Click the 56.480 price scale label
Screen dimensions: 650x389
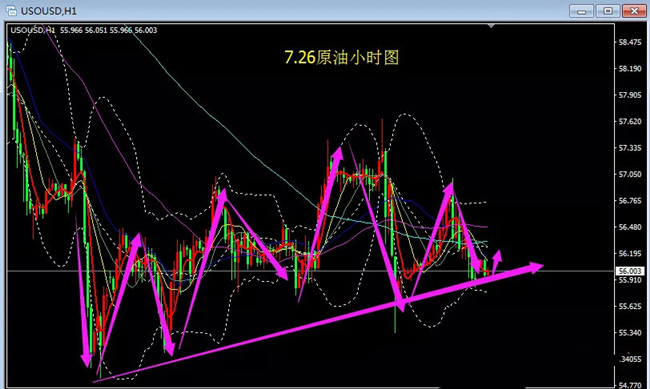point(630,227)
